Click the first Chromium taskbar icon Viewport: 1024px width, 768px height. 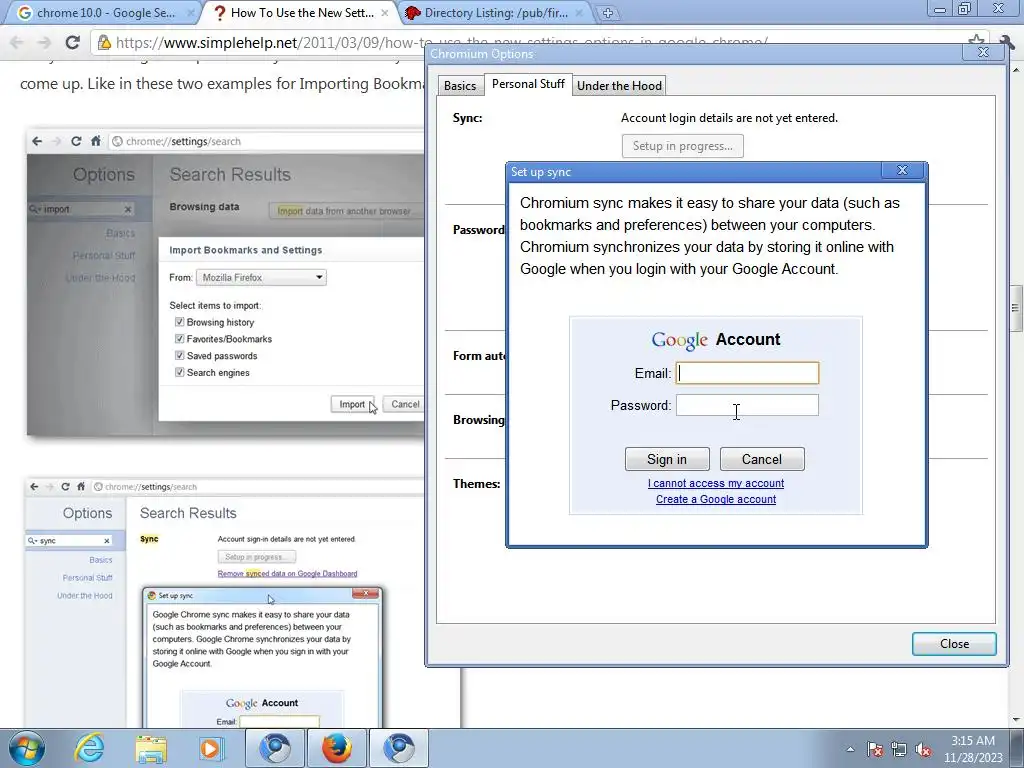(x=275, y=748)
